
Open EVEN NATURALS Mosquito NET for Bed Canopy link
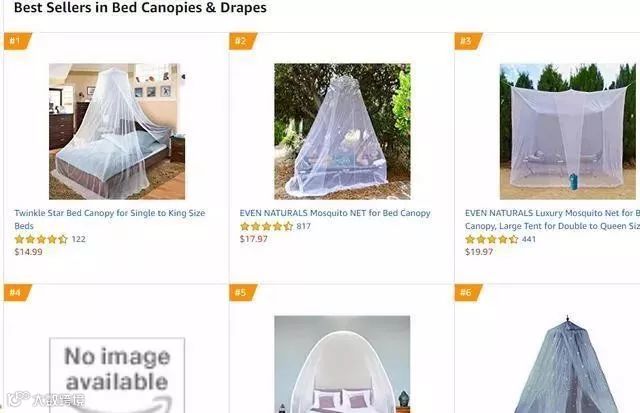[335, 213]
